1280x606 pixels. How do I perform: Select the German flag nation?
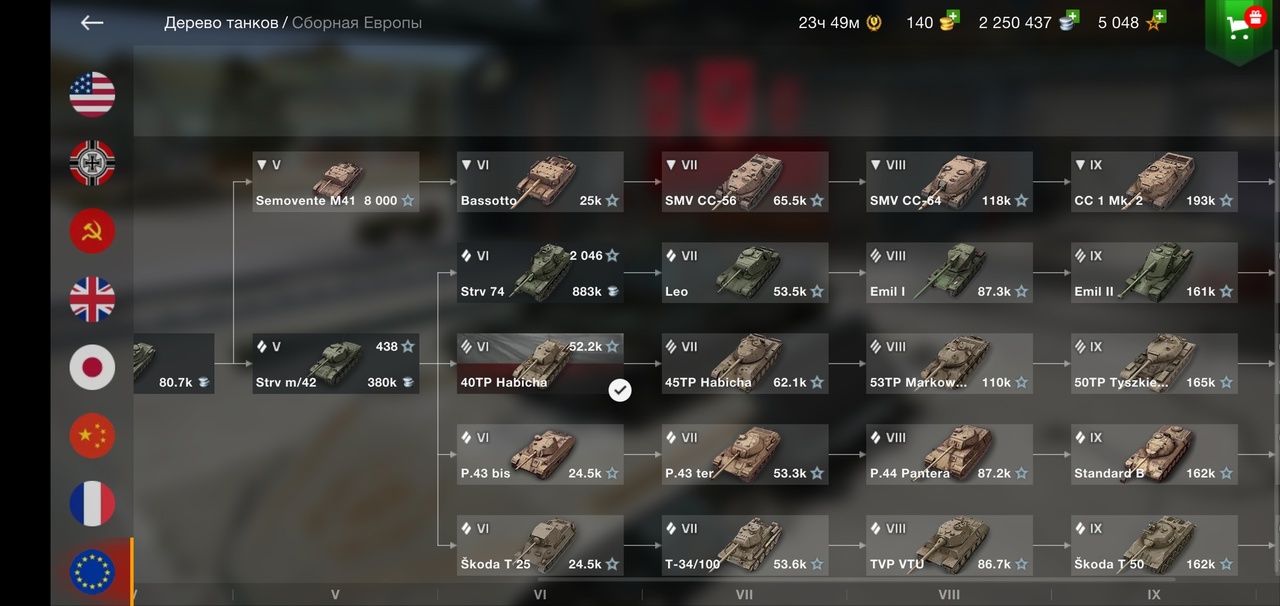92,163
